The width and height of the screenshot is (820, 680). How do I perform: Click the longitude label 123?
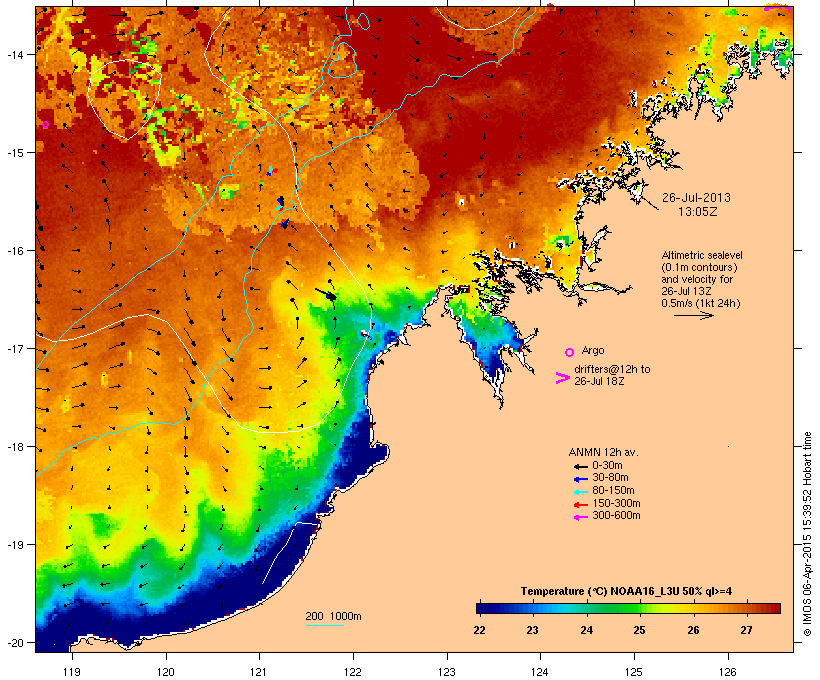tap(446, 672)
